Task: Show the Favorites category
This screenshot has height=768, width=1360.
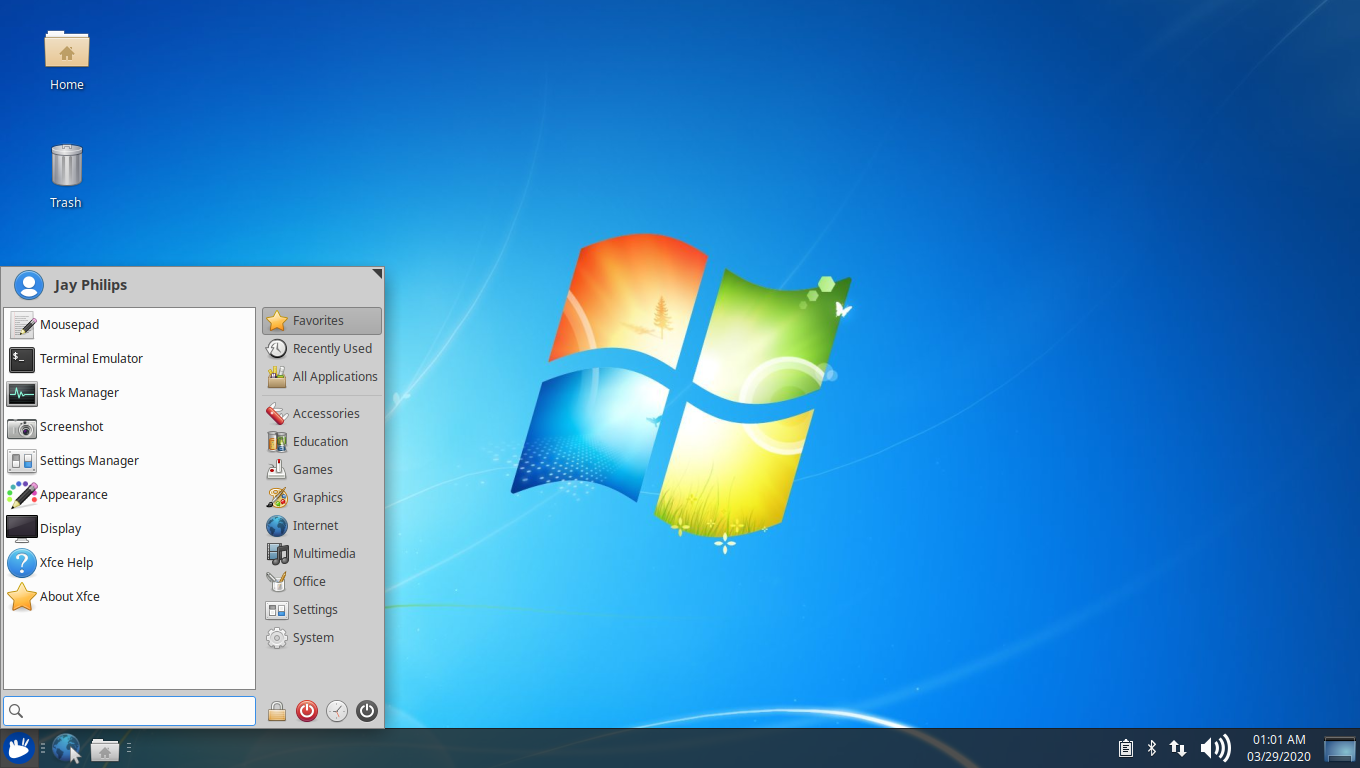Action: pos(322,321)
